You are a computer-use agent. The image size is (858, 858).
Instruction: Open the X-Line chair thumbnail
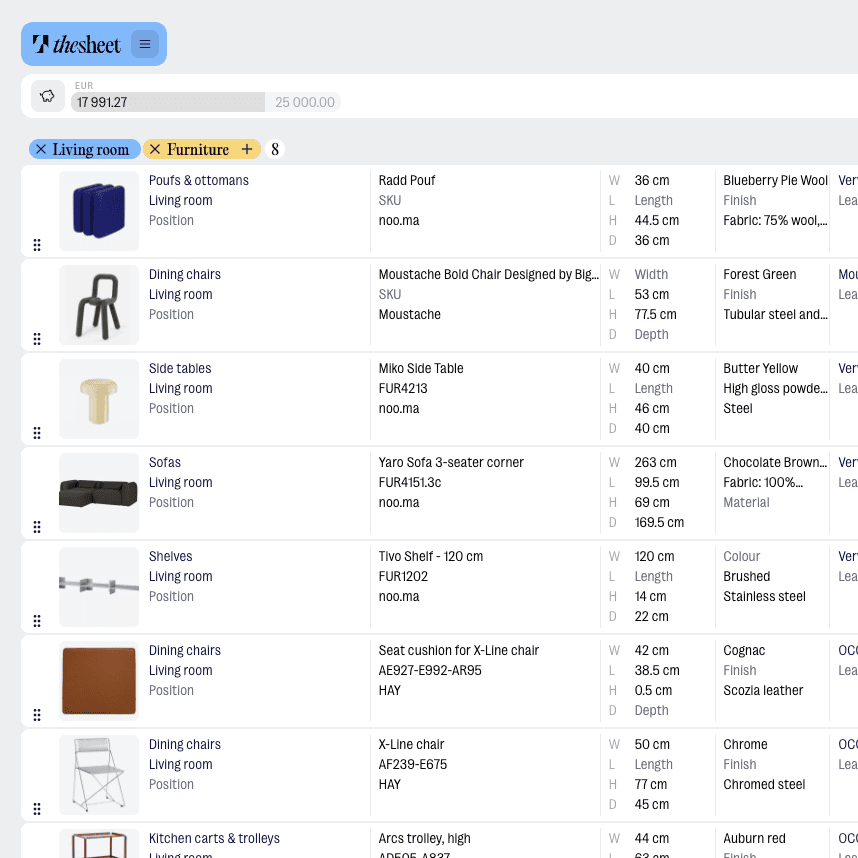[x=99, y=776]
